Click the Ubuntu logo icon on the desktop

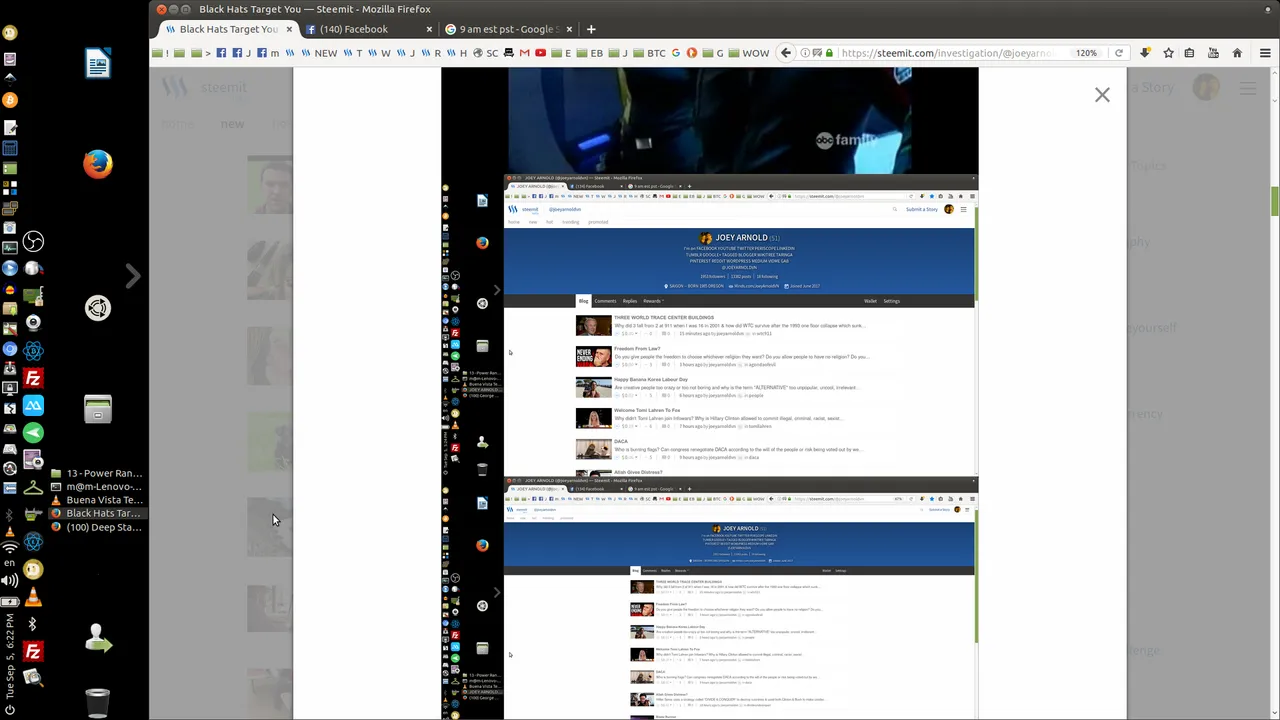[x=97, y=308]
